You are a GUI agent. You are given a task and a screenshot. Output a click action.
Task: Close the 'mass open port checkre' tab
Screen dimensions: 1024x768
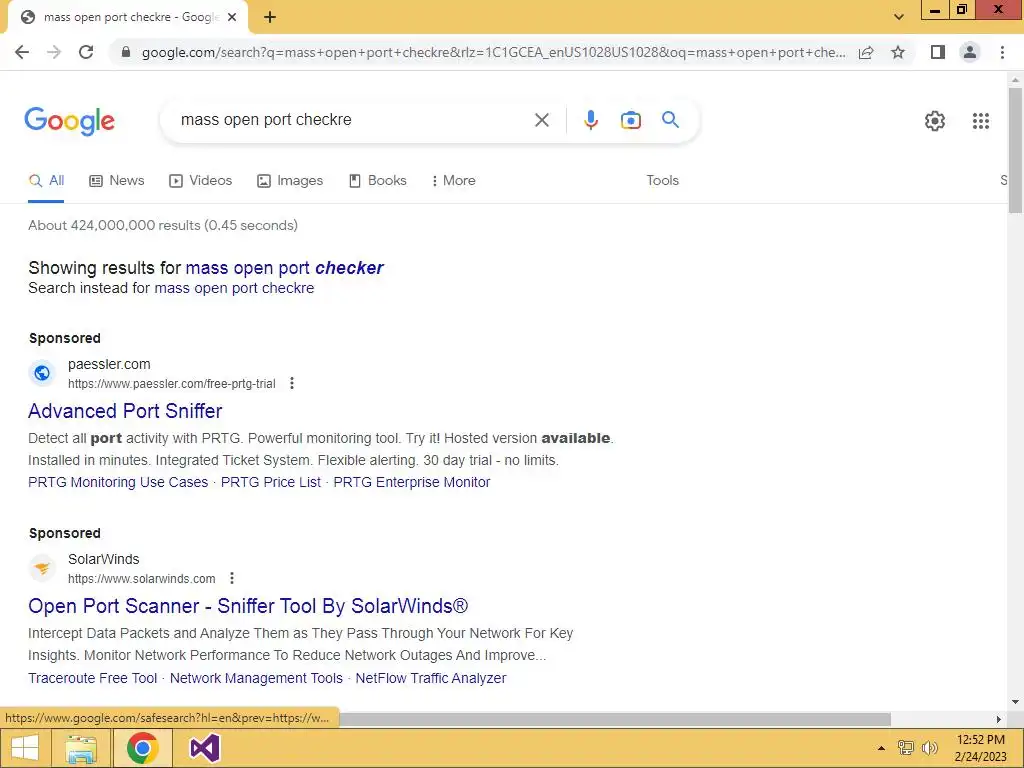coord(232,18)
